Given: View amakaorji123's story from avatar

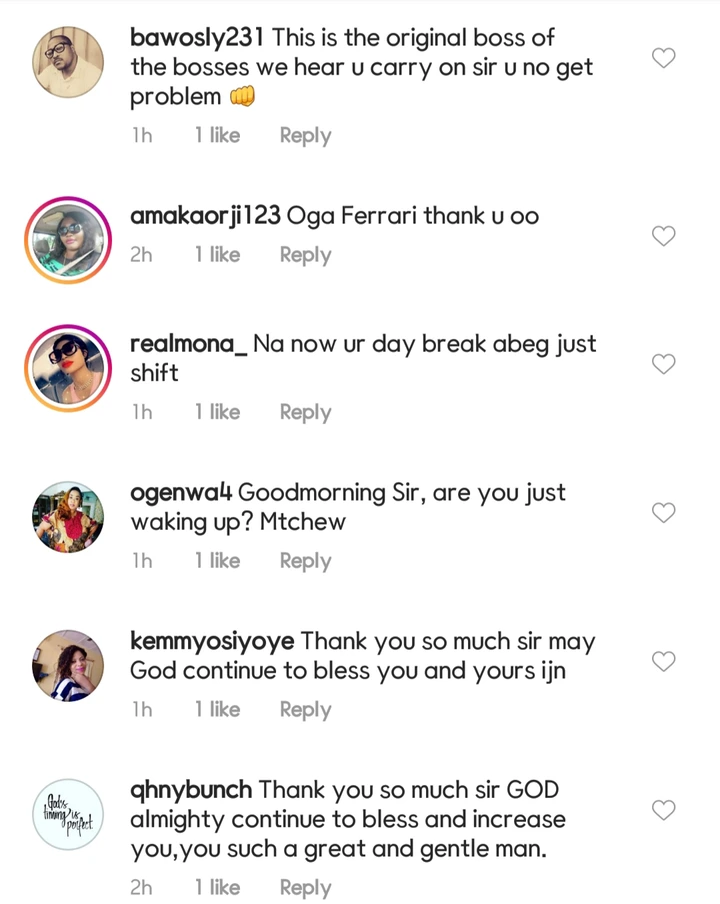Looking at the screenshot, I should pos(68,240).
